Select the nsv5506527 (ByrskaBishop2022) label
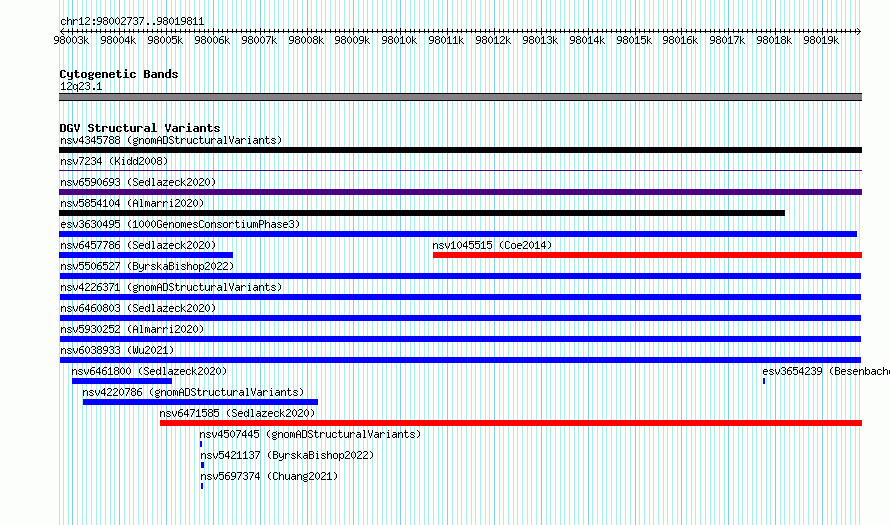This screenshot has width=890, height=525. click(x=147, y=266)
